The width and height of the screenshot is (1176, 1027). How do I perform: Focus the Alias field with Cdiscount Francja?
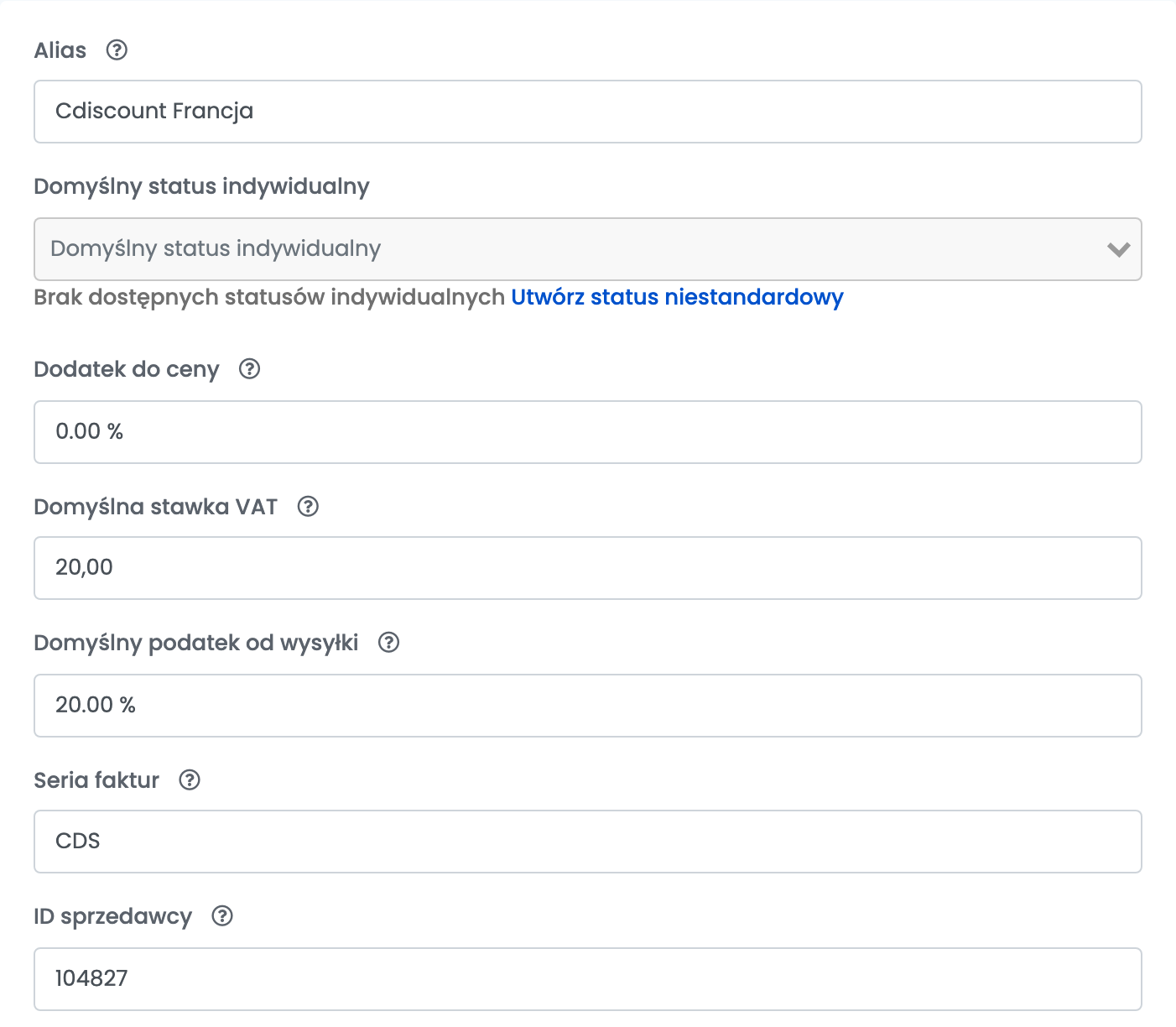coord(588,112)
